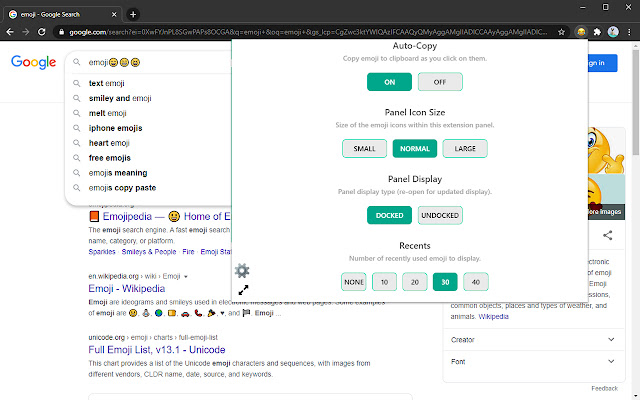
Task: Set Panel Icon Size to NORMAL
Action: (x=415, y=149)
